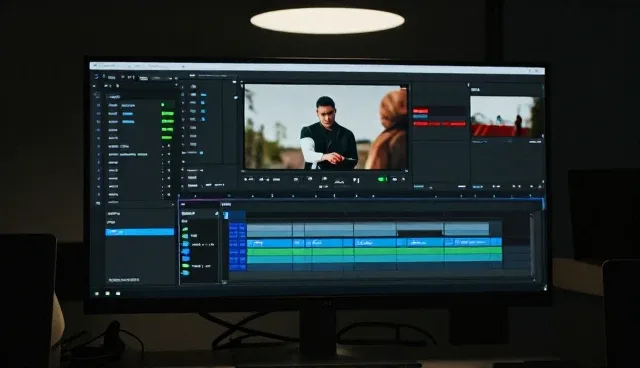Click the playhead marker at timeline start
640x368 pixels.
226,215
